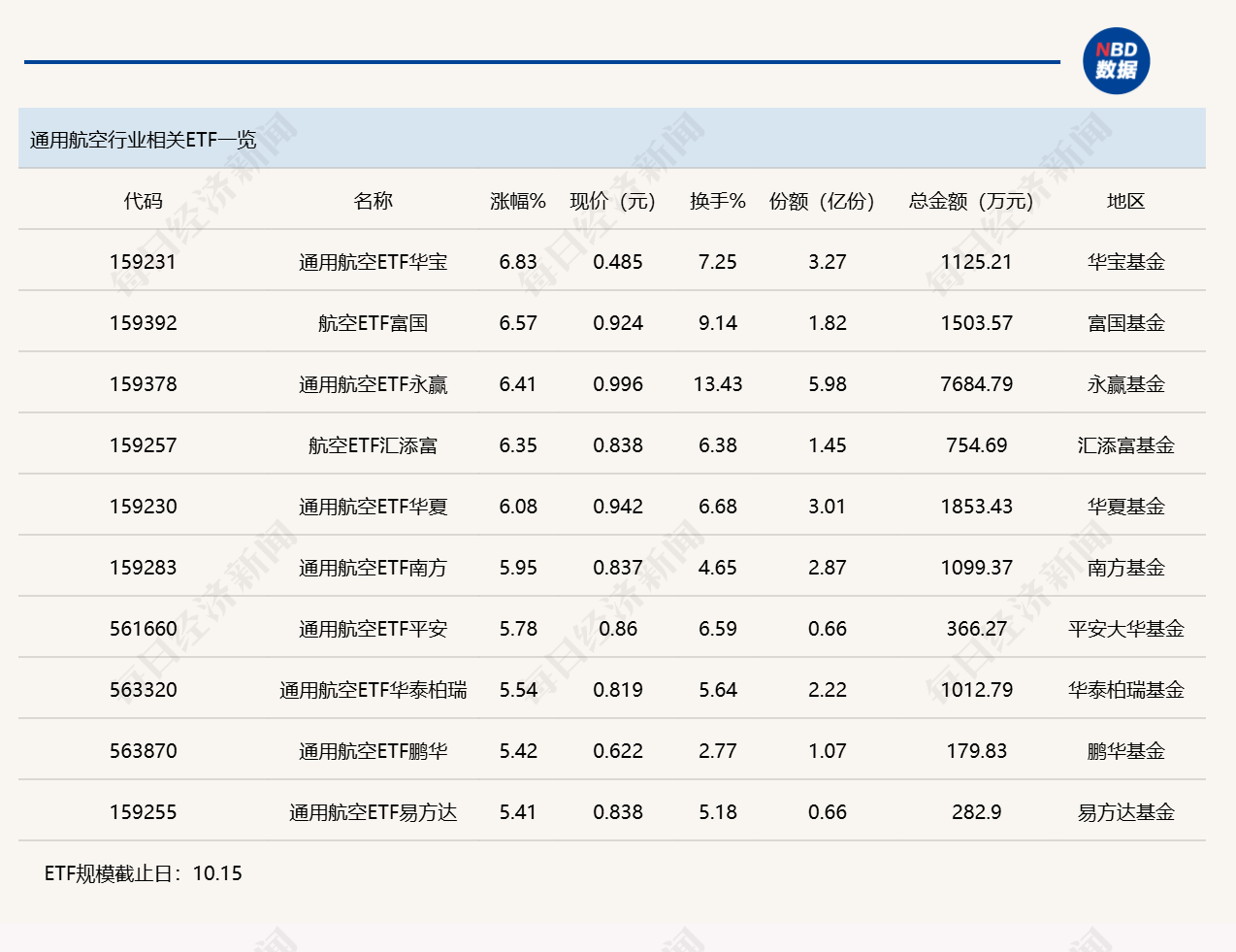Click the 换手% column header

(718, 201)
